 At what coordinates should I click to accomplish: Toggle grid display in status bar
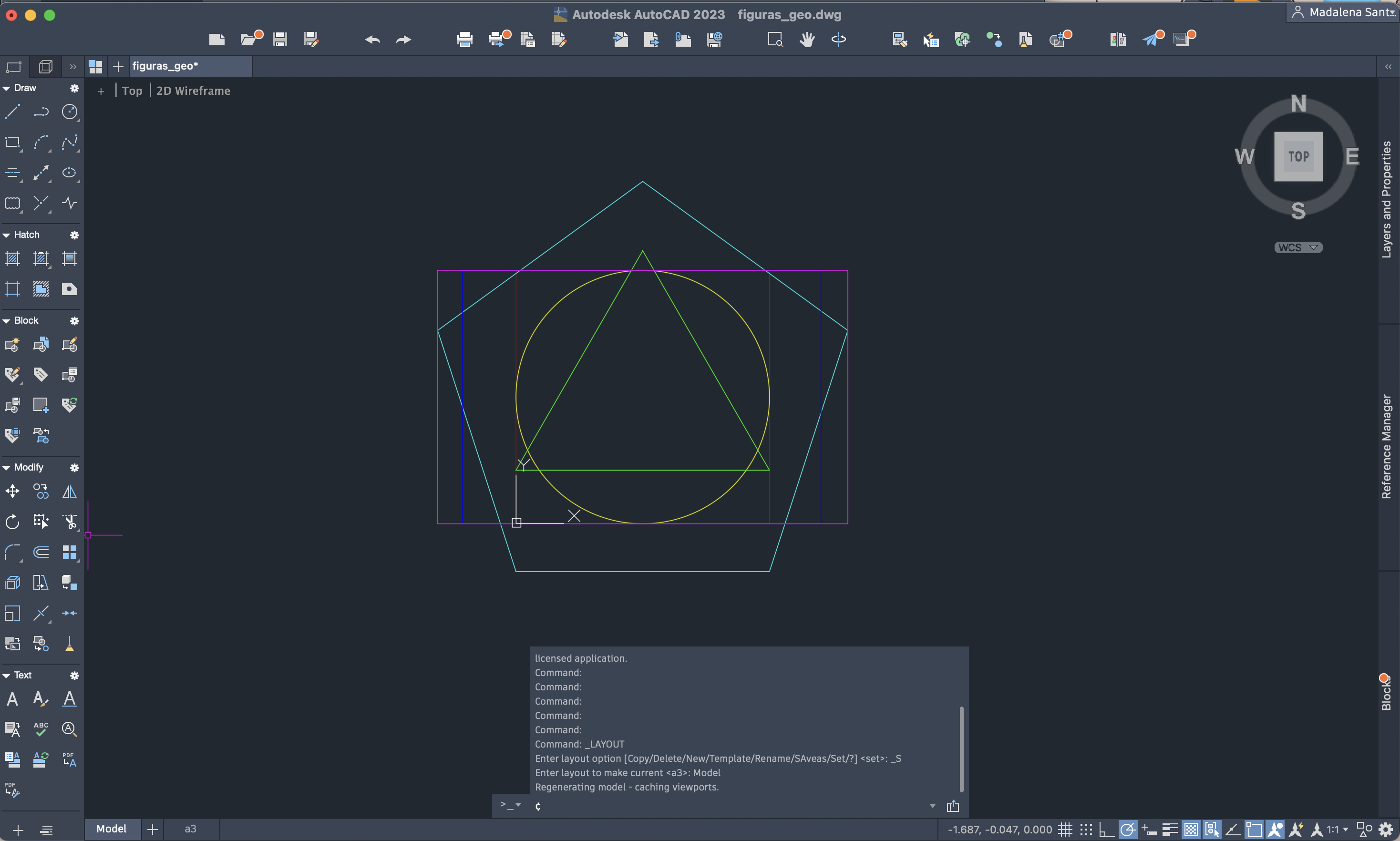tap(1065, 830)
